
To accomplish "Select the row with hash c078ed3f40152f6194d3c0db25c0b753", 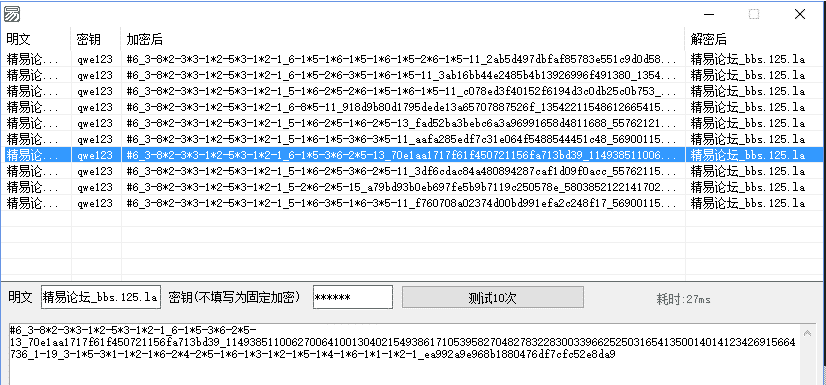I will [x=412, y=91].
